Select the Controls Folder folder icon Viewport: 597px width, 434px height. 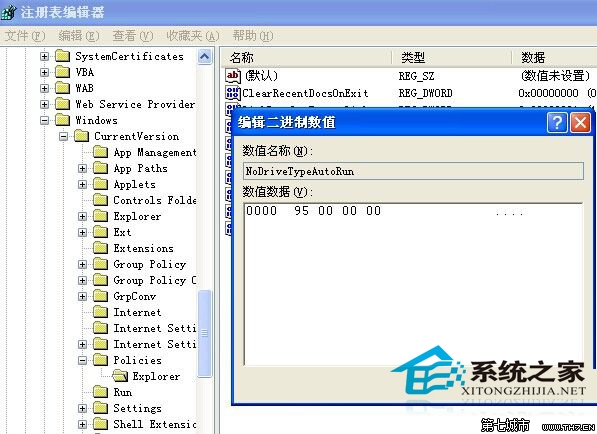101,200
